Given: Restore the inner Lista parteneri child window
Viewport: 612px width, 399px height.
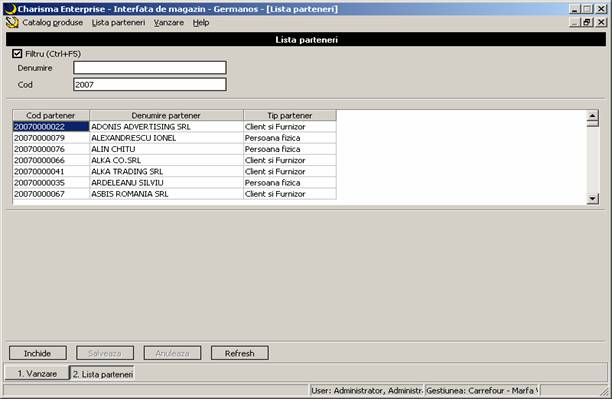Looking at the screenshot, I should (587, 22).
